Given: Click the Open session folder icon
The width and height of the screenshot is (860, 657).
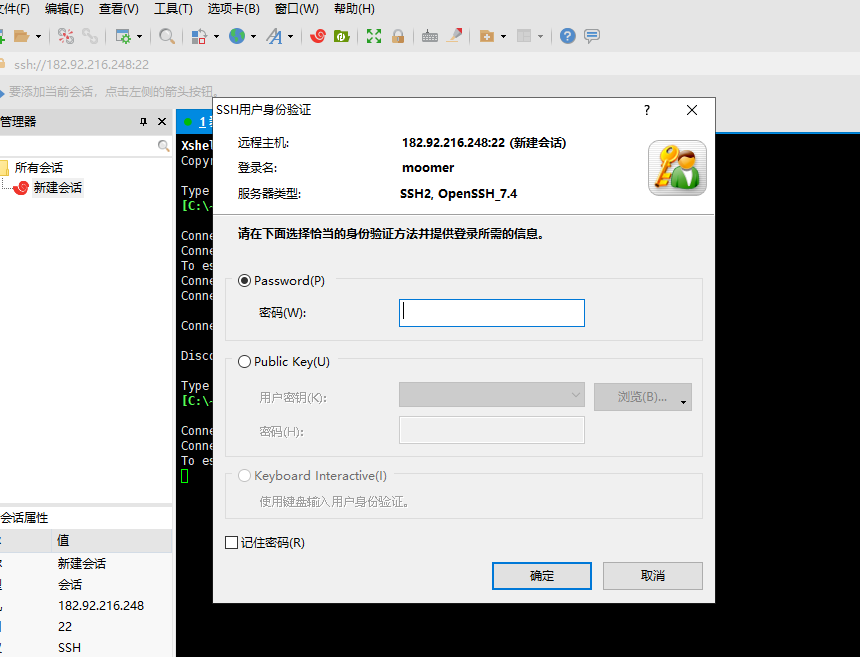Looking at the screenshot, I should pos(21,36).
